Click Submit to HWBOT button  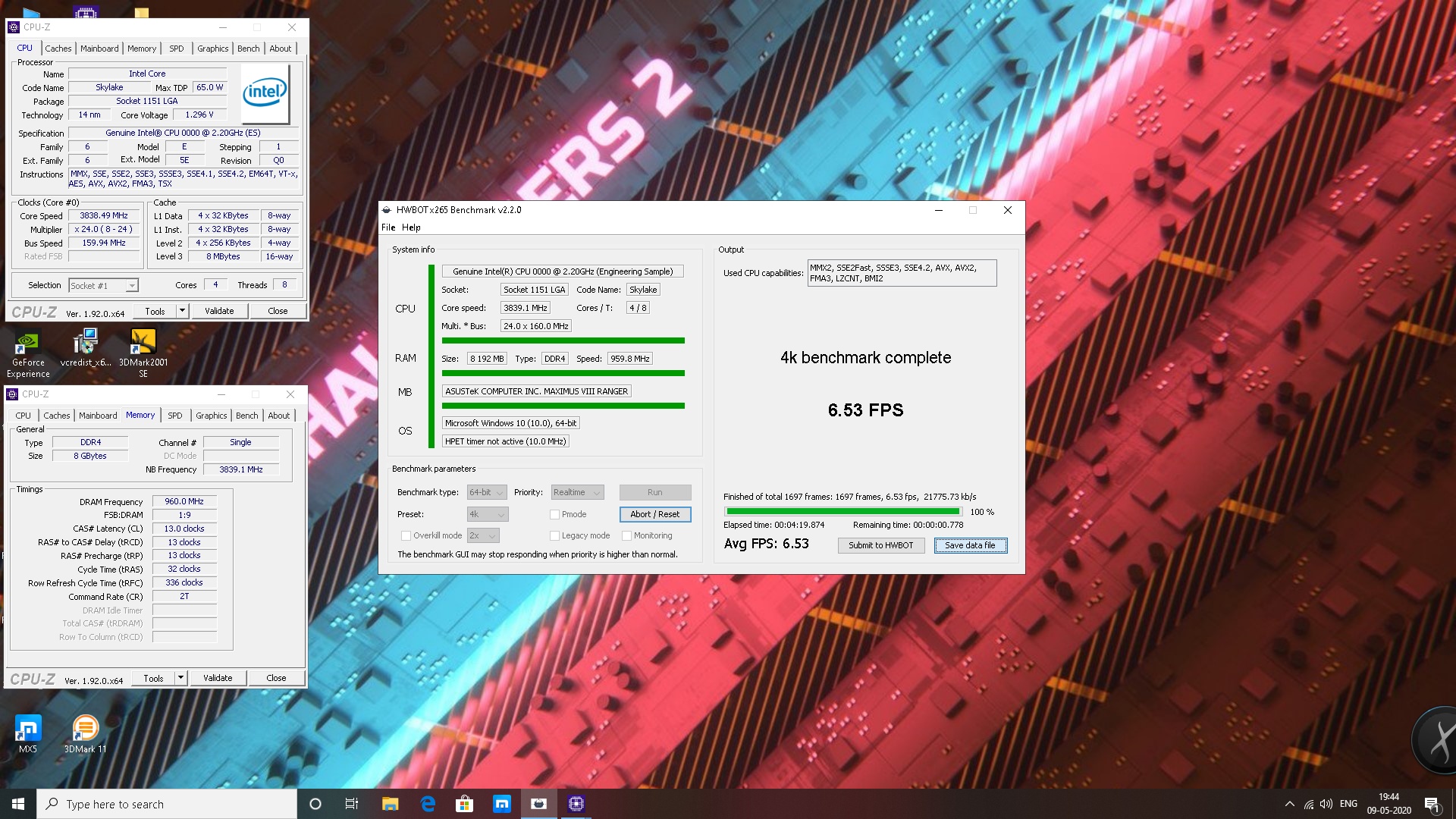880,545
